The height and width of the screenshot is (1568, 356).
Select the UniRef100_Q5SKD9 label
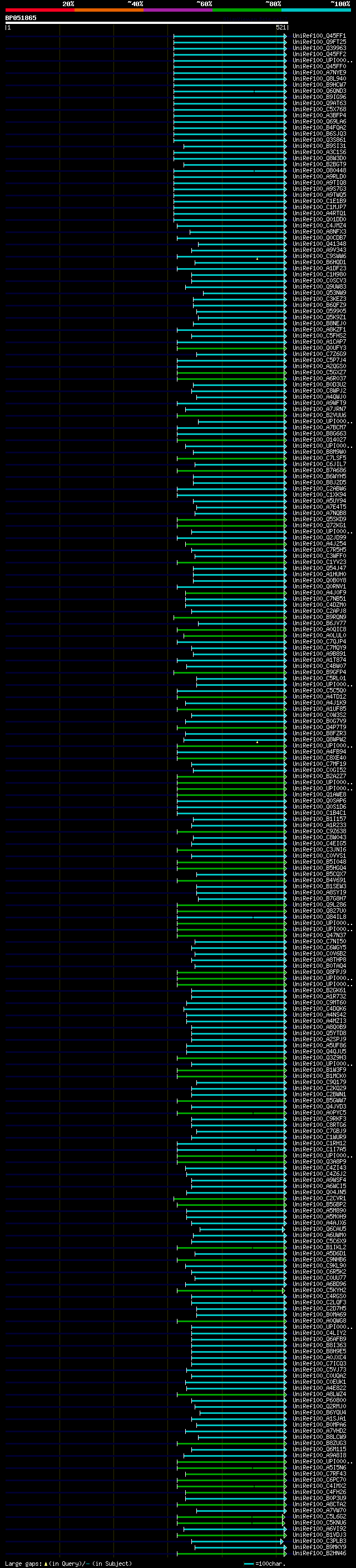[319, 519]
